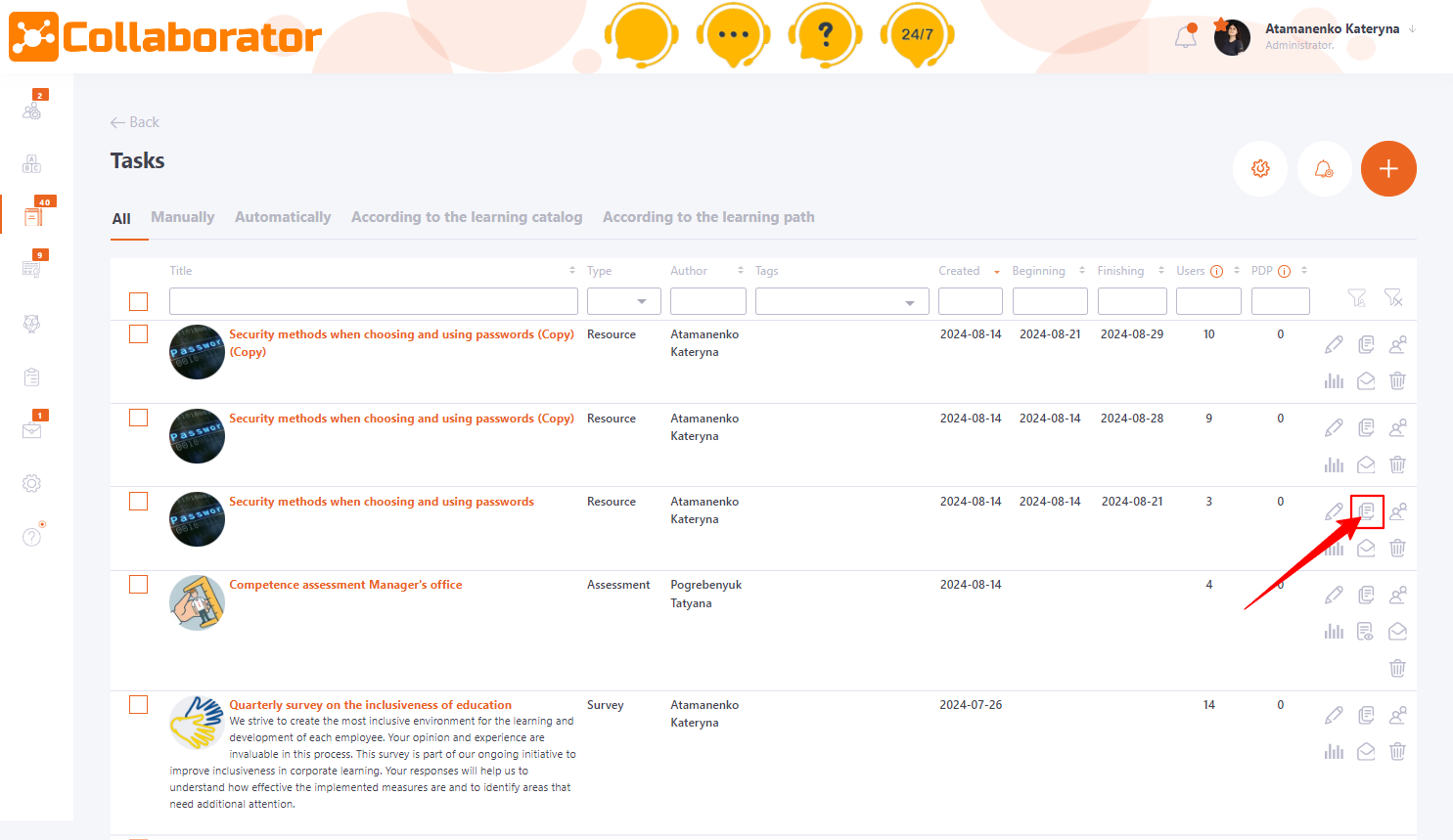Click into the Title search field

372,300
